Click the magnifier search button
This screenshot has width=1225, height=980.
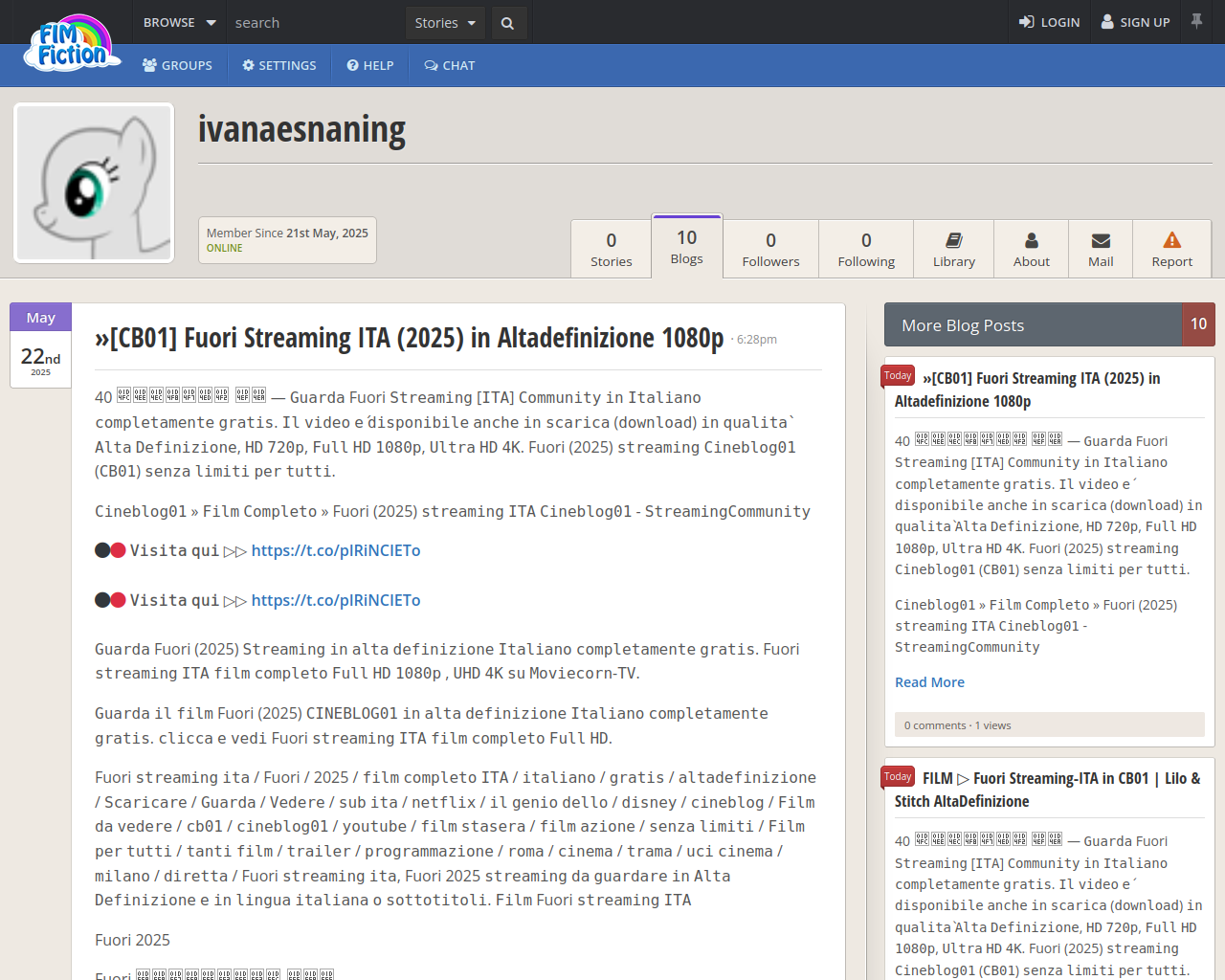point(508,22)
